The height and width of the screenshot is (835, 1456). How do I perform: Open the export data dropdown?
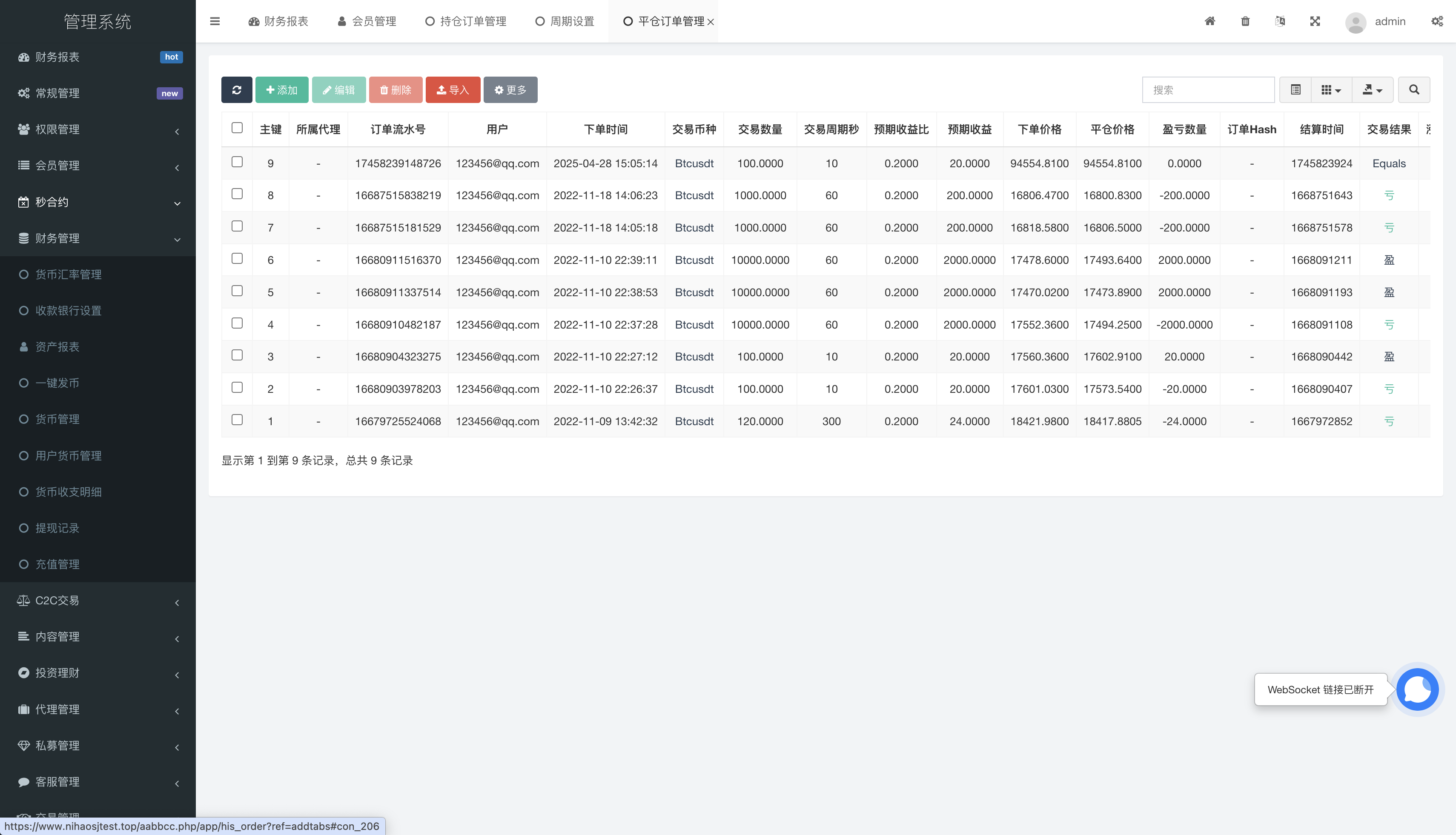(1372, 90)
